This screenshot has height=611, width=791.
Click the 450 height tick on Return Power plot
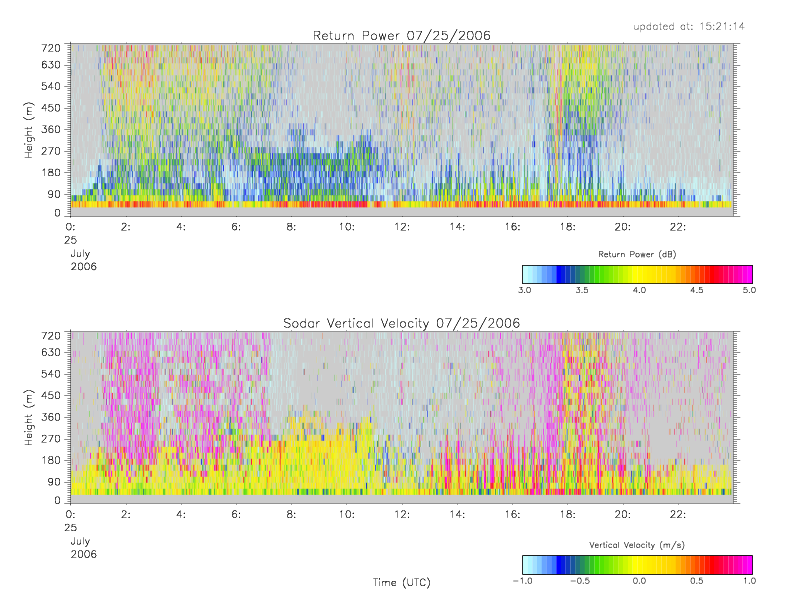point(50,108)
